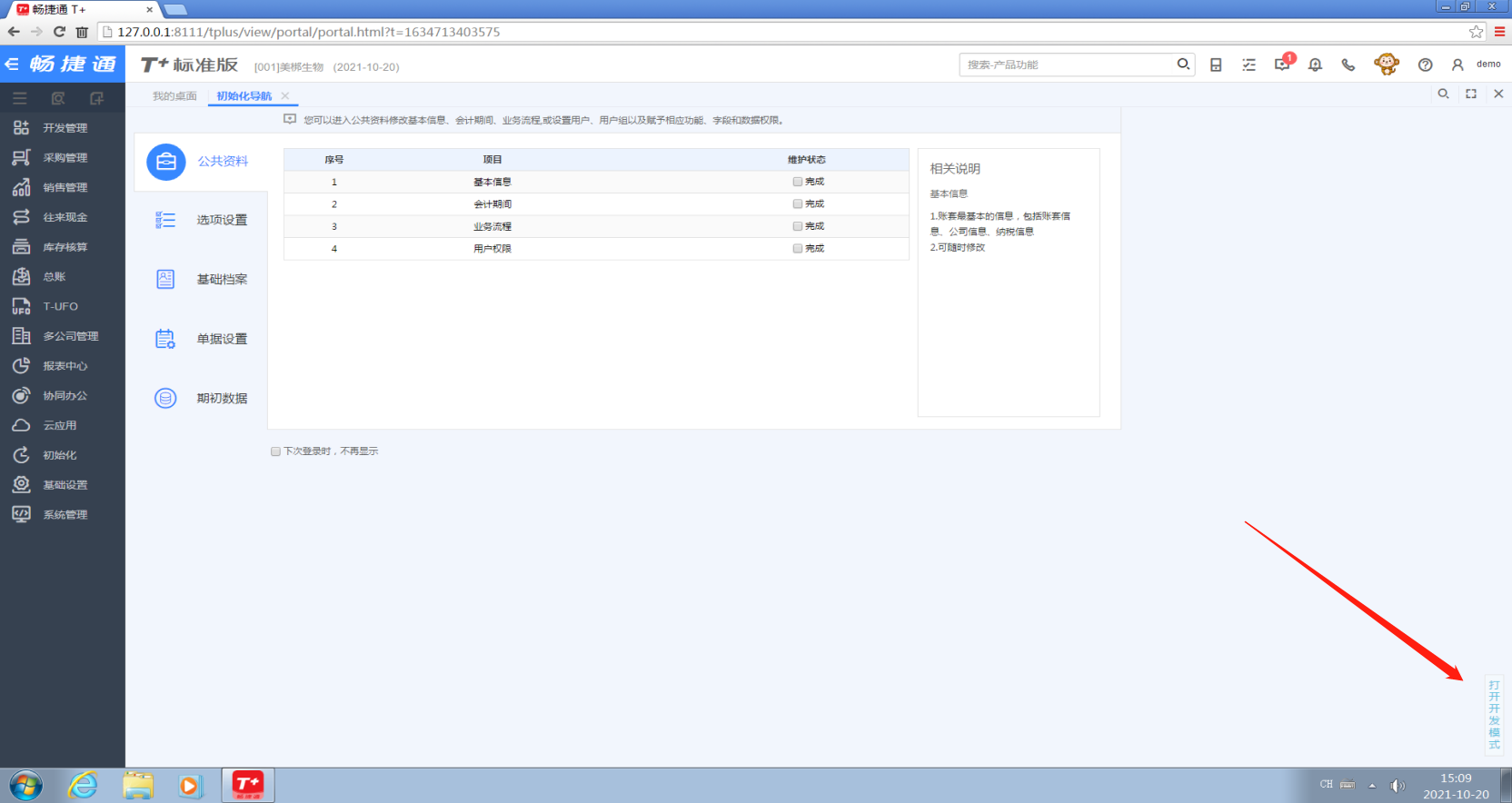Open 采购管理 purchasing module
This screenshot has width=1512, height=803.
(x=63, y=158)
